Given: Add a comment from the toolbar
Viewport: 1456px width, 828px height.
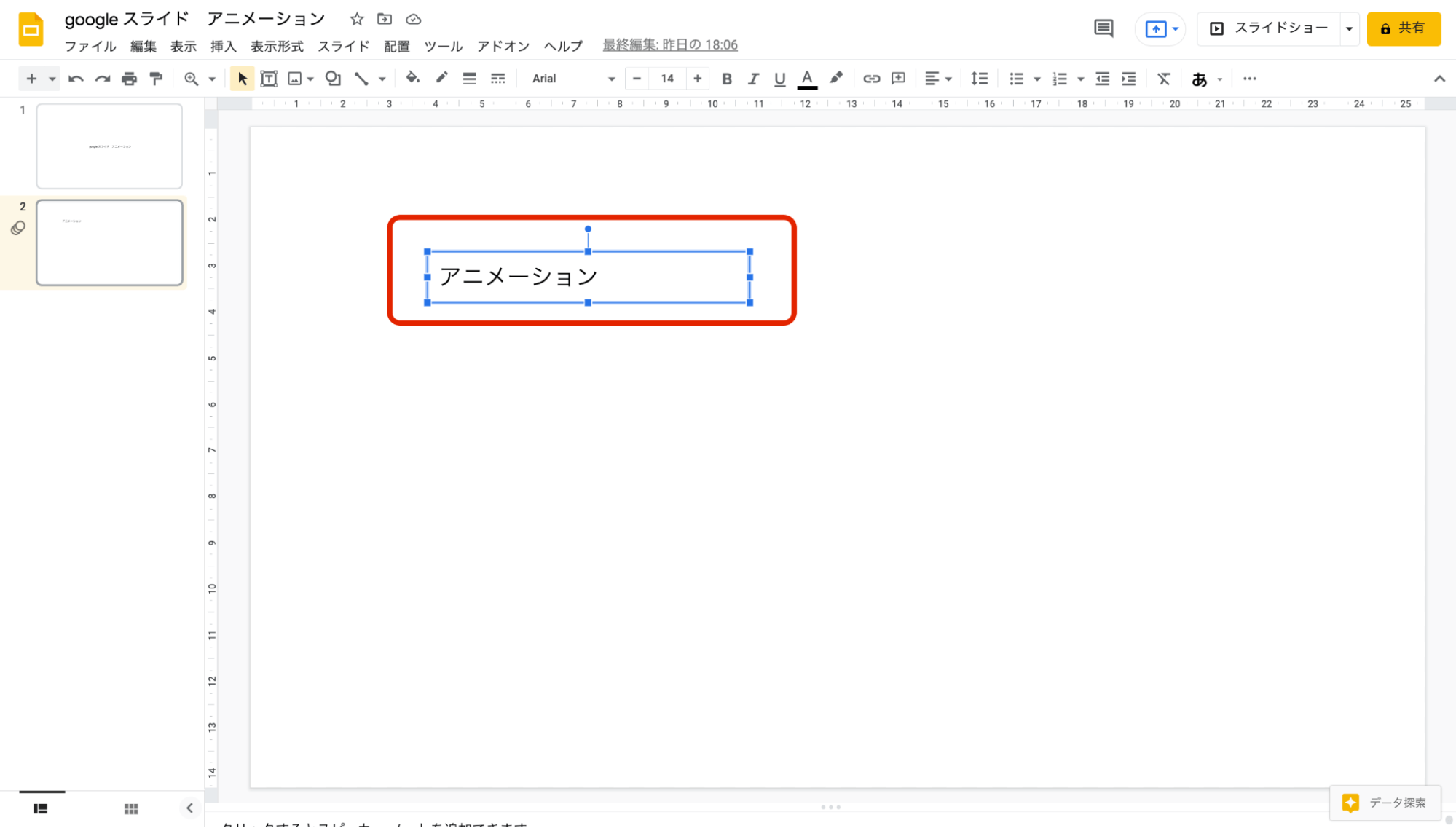Looking at the screenshot, I should (x=899, y=79).
